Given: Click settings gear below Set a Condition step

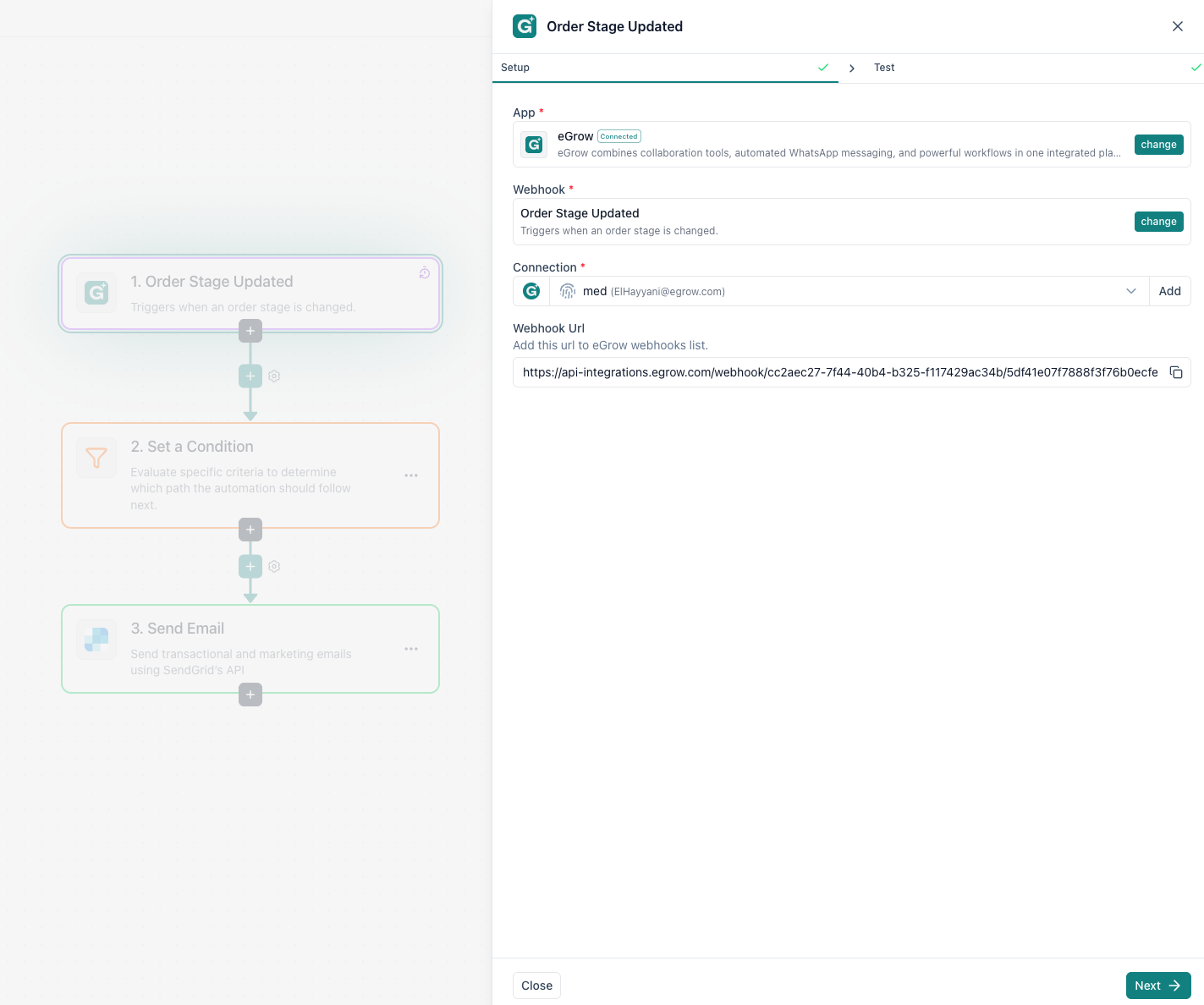Looking at the screenshot, I should coord(274,567).
